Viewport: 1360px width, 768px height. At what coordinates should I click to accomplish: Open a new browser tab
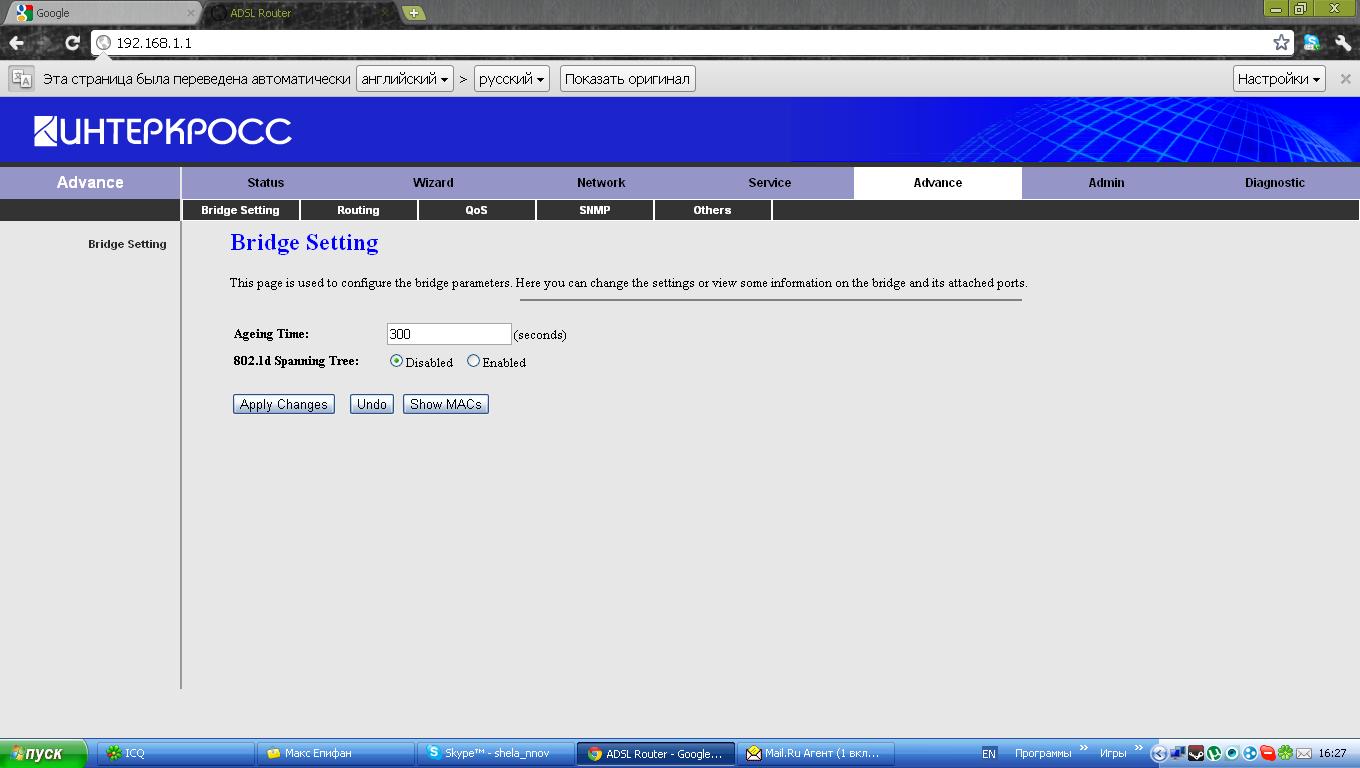413,13
